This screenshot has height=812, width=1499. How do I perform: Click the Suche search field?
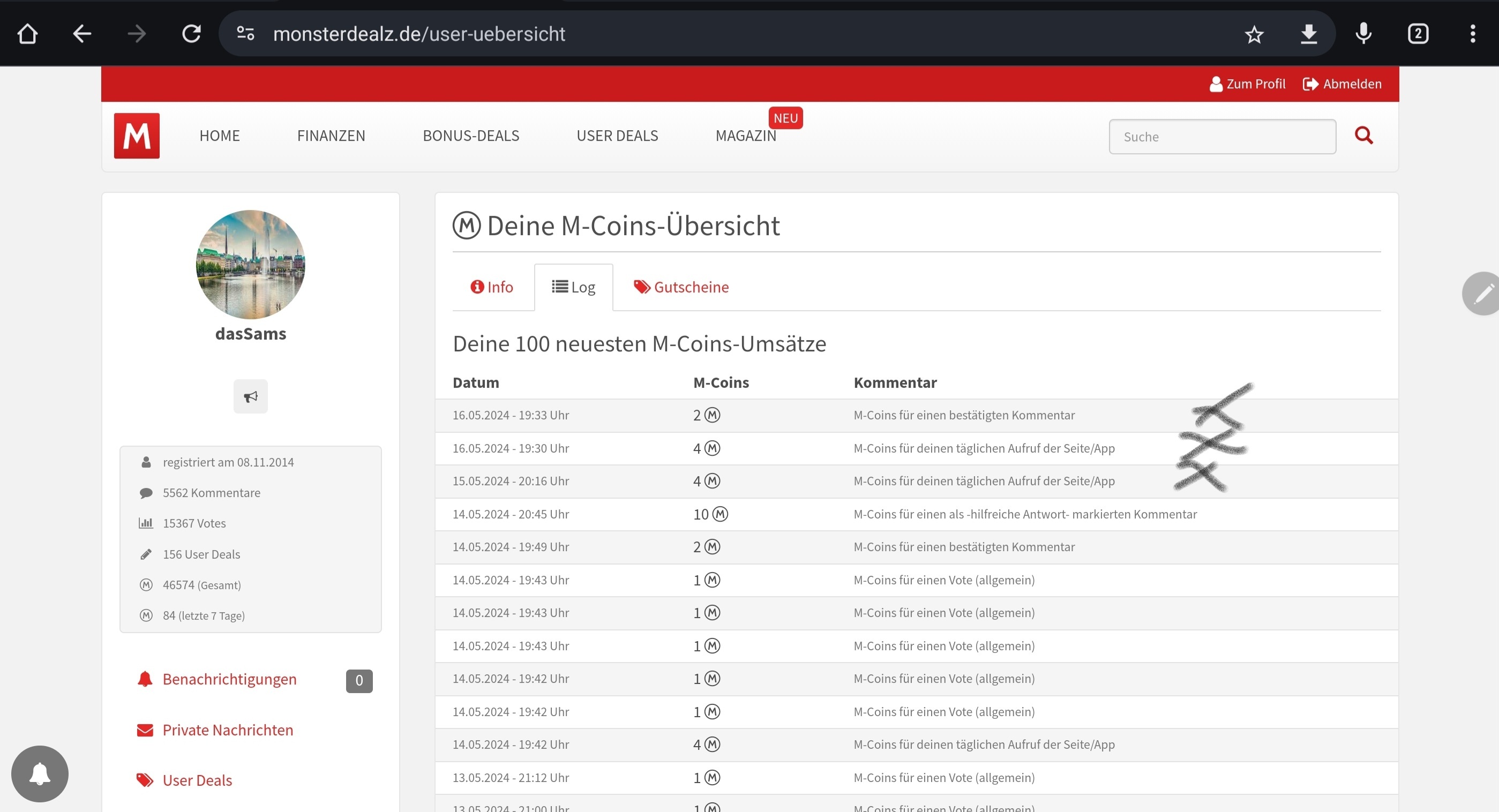1222,137
